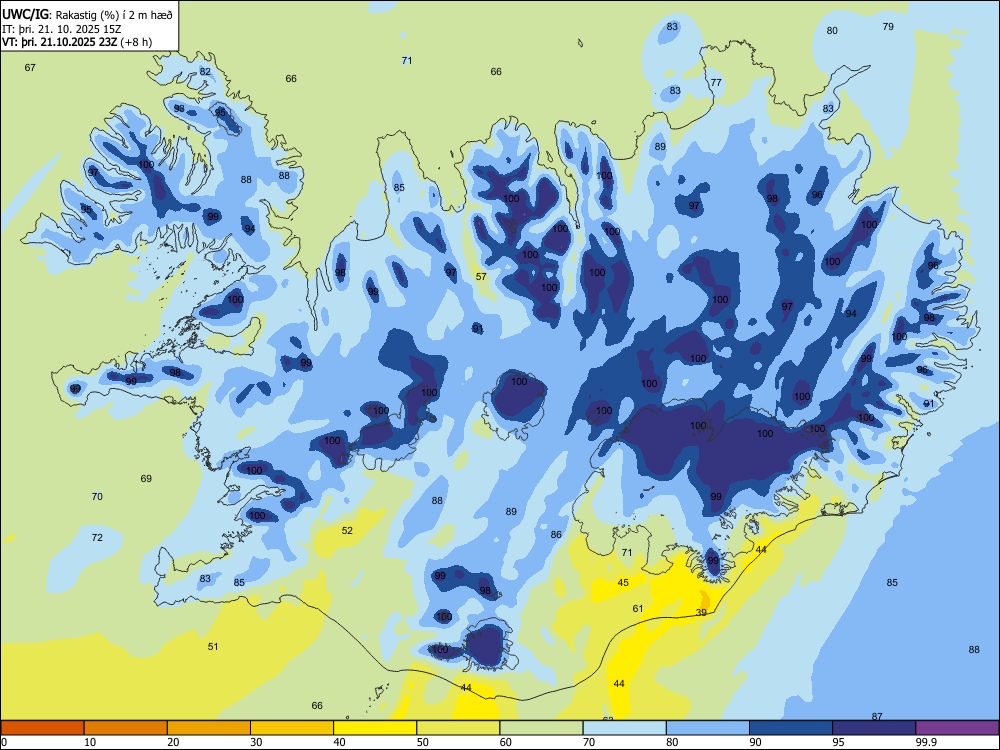Click the '99.9' legend tick label
Viewport: 1000px width, 750px height.
[925, 742]
